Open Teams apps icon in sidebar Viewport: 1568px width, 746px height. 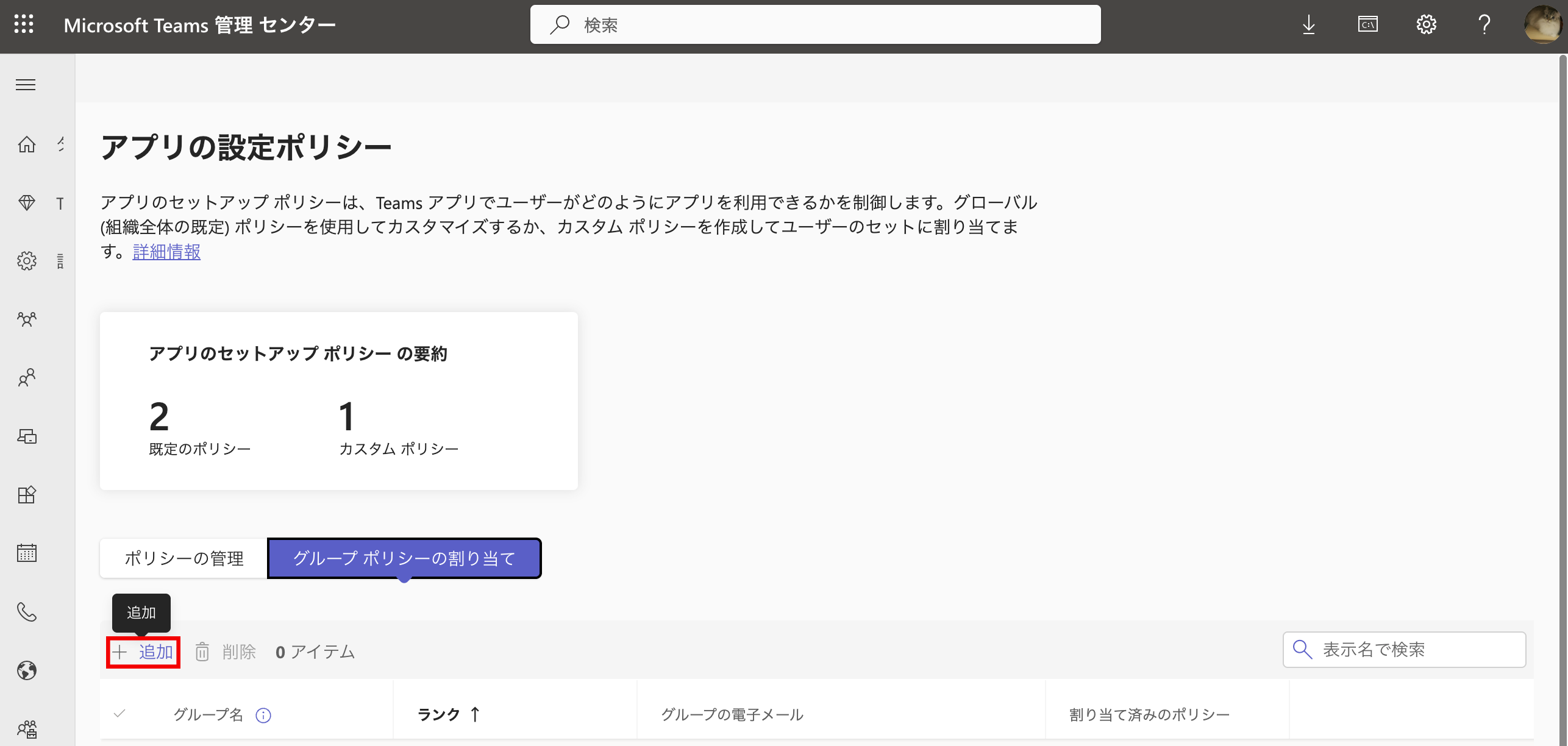[x=27, y=495]
